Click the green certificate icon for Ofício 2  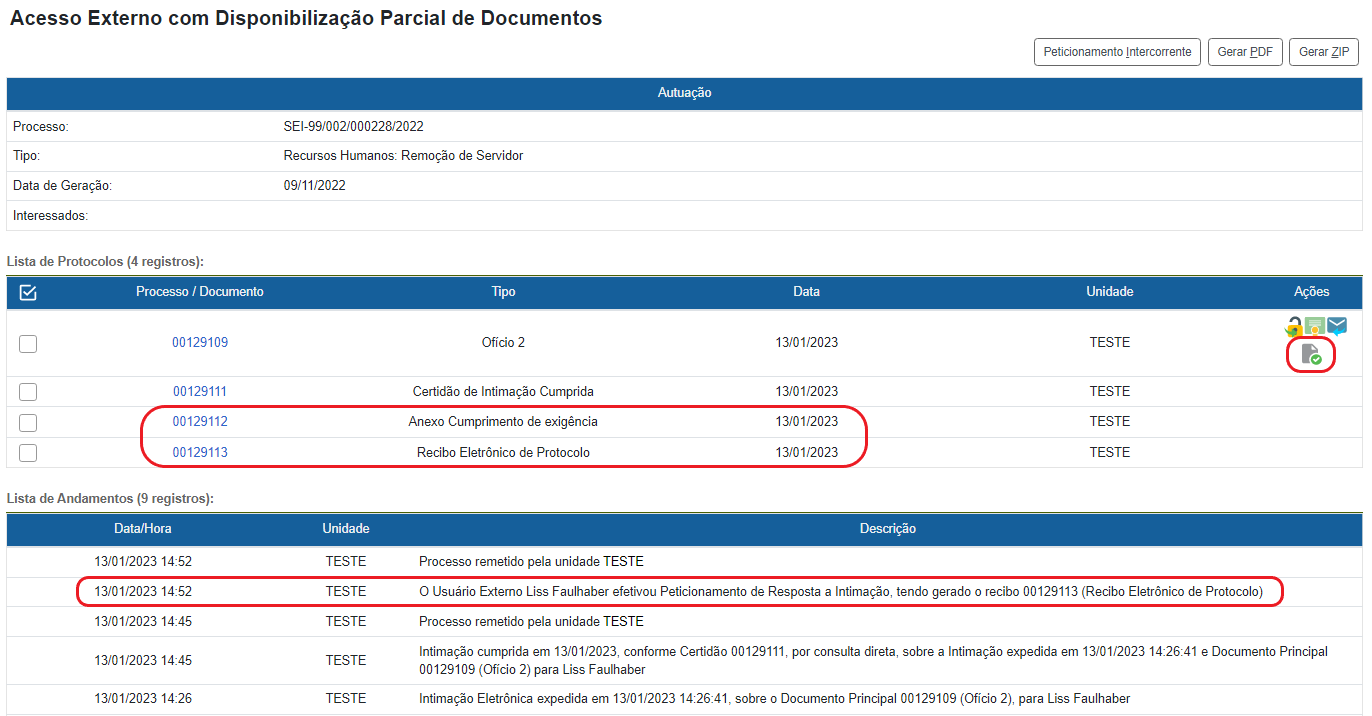point(1315,326)
